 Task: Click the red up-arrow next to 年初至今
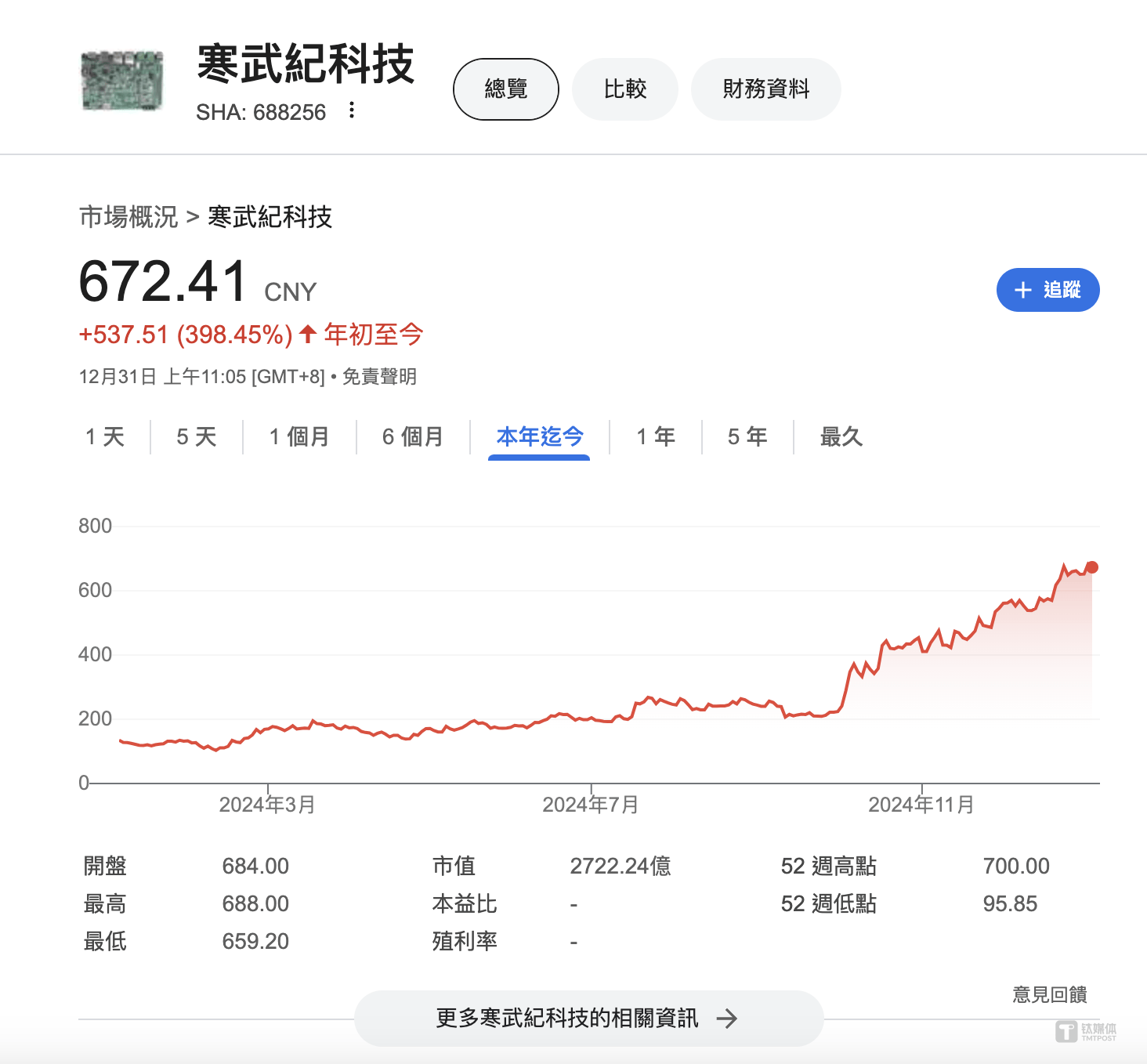[308, 334]
